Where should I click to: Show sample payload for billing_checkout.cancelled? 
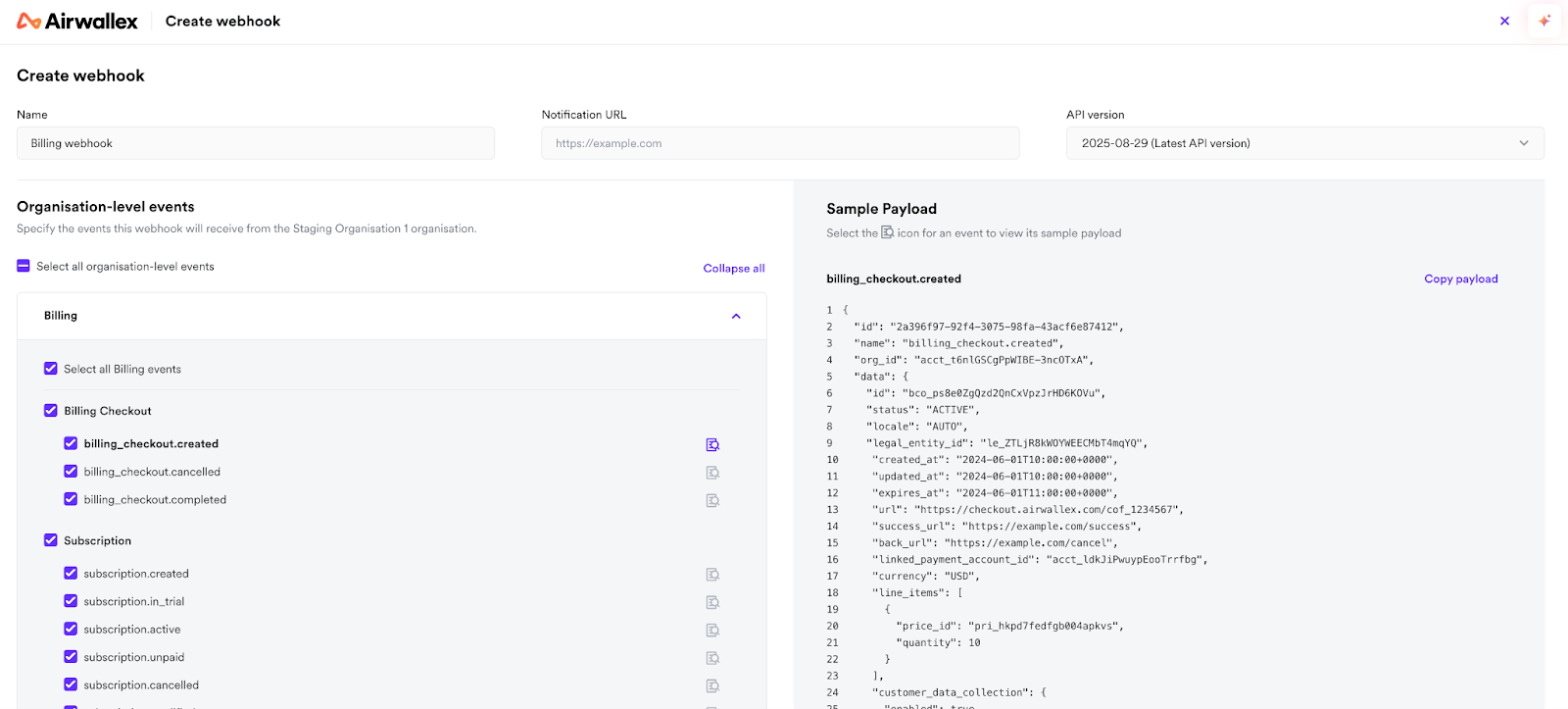tap(712, 473)
